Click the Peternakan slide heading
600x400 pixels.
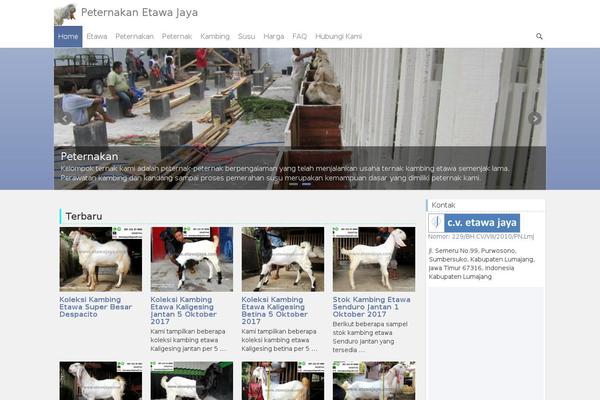(90, 157)
